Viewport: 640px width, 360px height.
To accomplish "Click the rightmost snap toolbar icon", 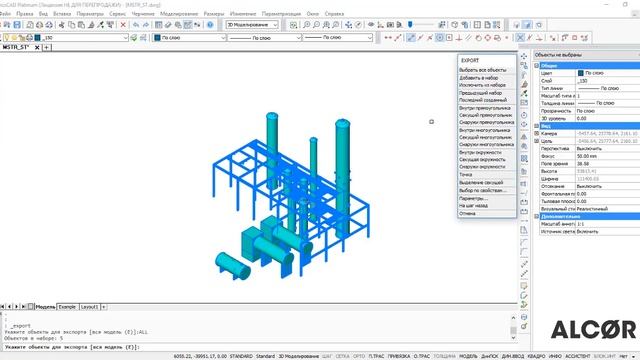I will 584,38.
